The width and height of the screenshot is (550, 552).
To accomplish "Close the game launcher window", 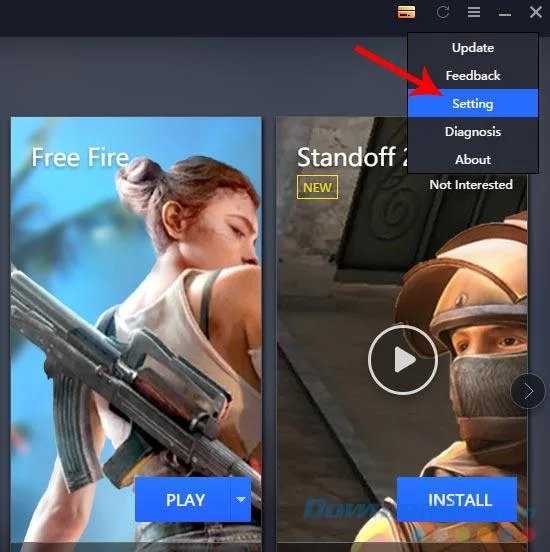I will [x=536, y=12].
